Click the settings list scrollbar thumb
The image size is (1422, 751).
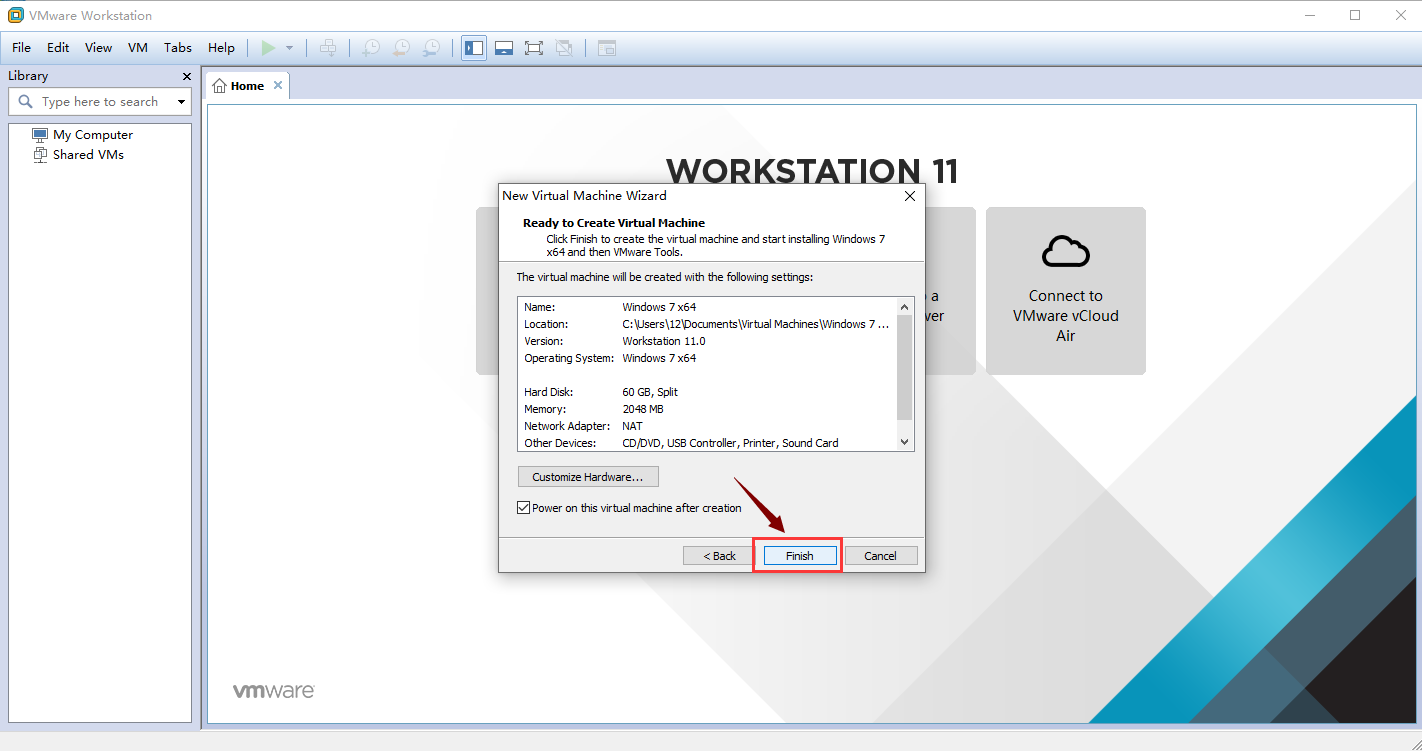click(905, 367)
